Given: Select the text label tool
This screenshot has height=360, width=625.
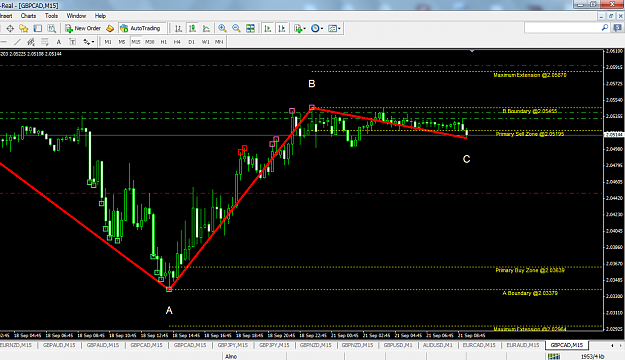Looking at the screenshot, I should [x=72, y=42].
